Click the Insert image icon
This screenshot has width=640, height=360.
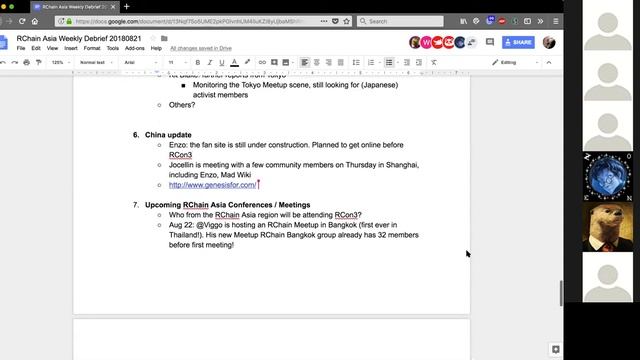point(286,62)
